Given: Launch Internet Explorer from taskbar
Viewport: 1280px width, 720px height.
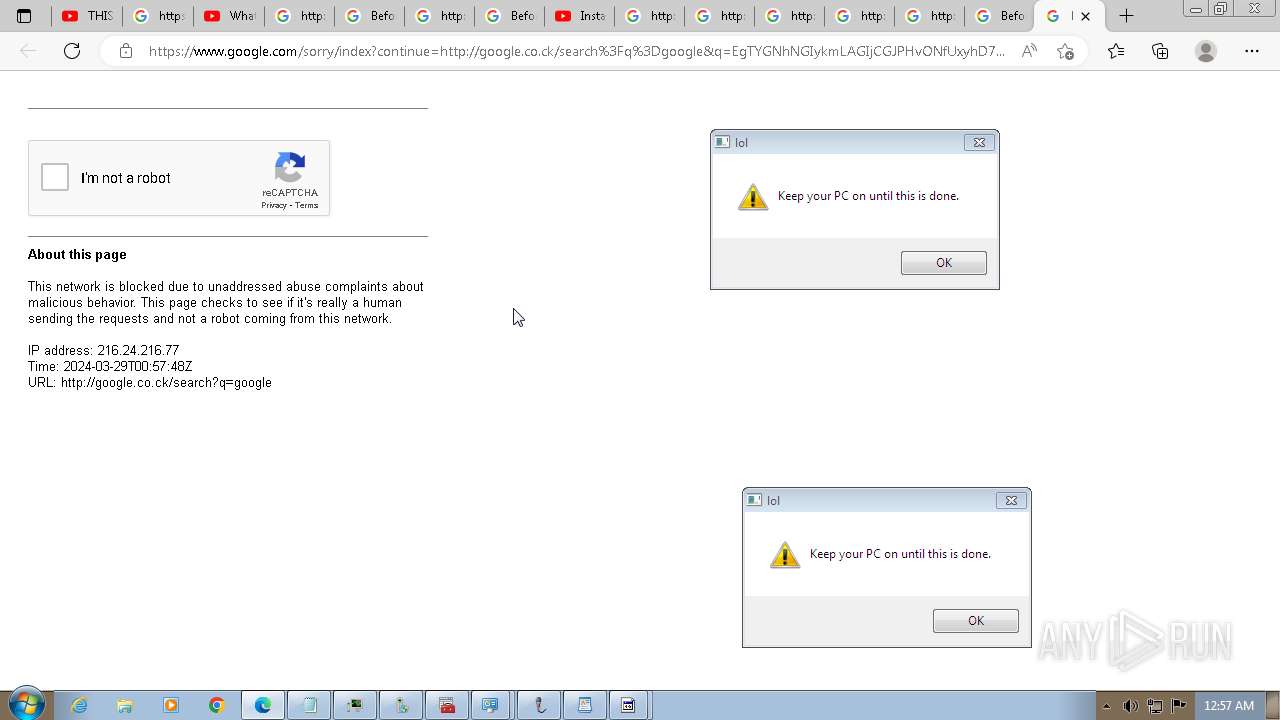Looking at the screenshot, I should pyautogui.click(x=79, y=705).
